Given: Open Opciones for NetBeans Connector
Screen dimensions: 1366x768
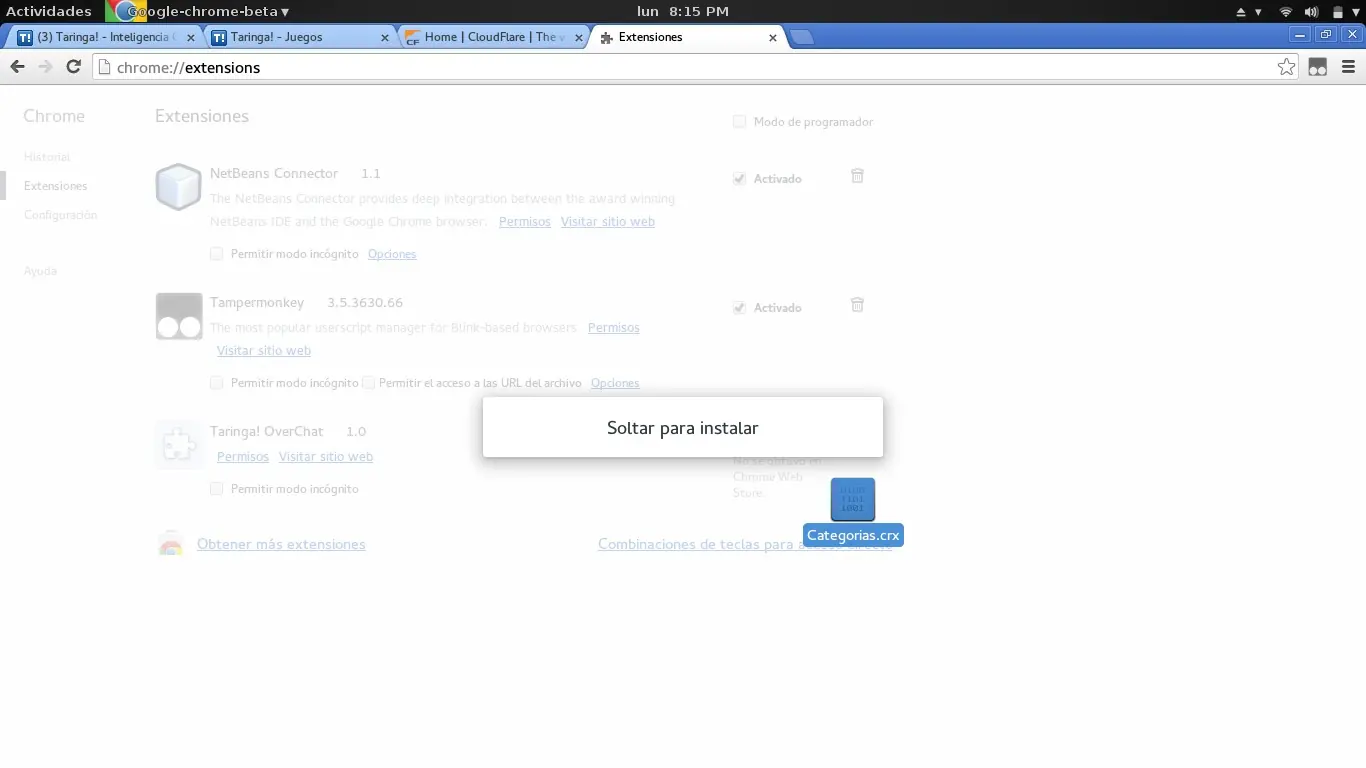Looking at the screenshot, I should (x=392, y=254).
